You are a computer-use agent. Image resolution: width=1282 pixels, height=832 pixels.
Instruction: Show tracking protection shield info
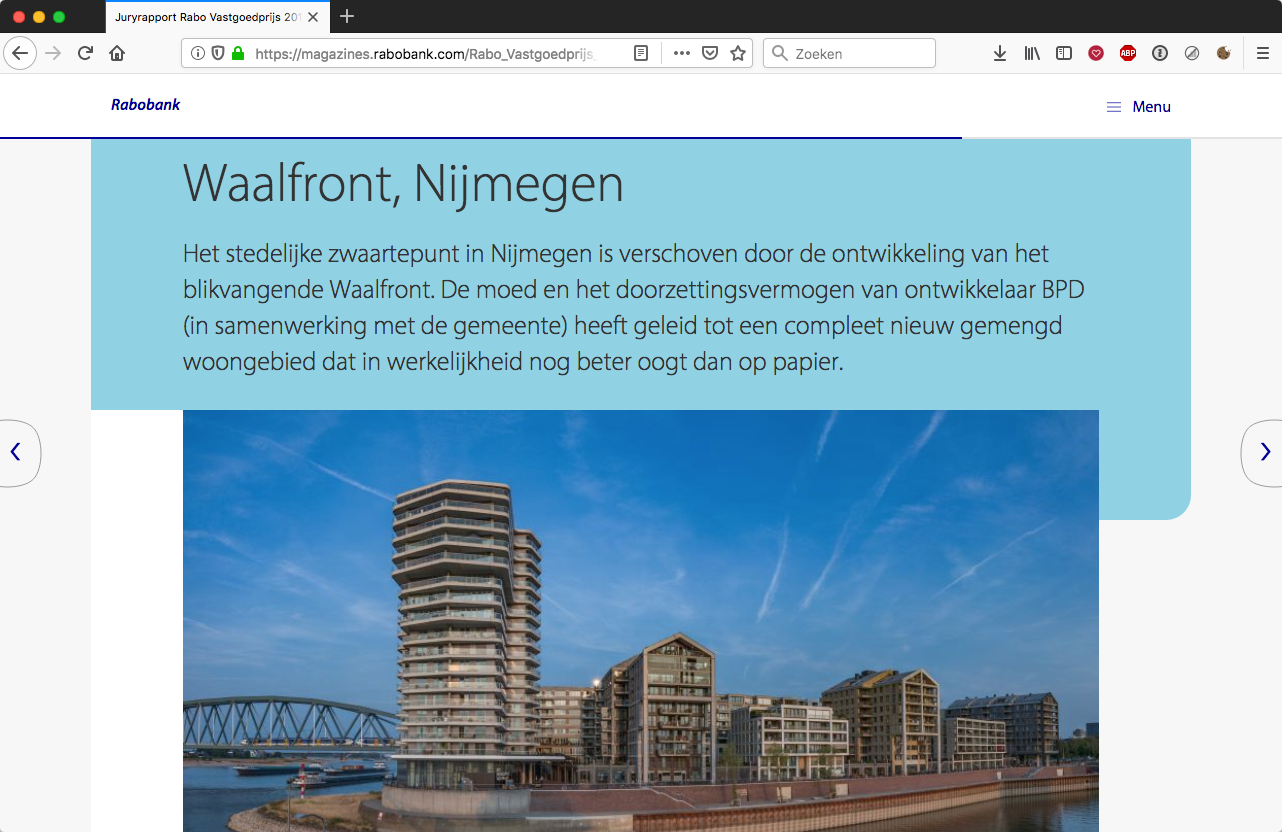218,53
